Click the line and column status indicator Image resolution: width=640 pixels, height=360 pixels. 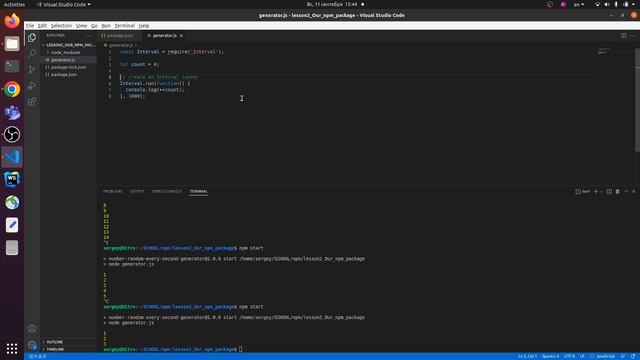tap(527, 356)
